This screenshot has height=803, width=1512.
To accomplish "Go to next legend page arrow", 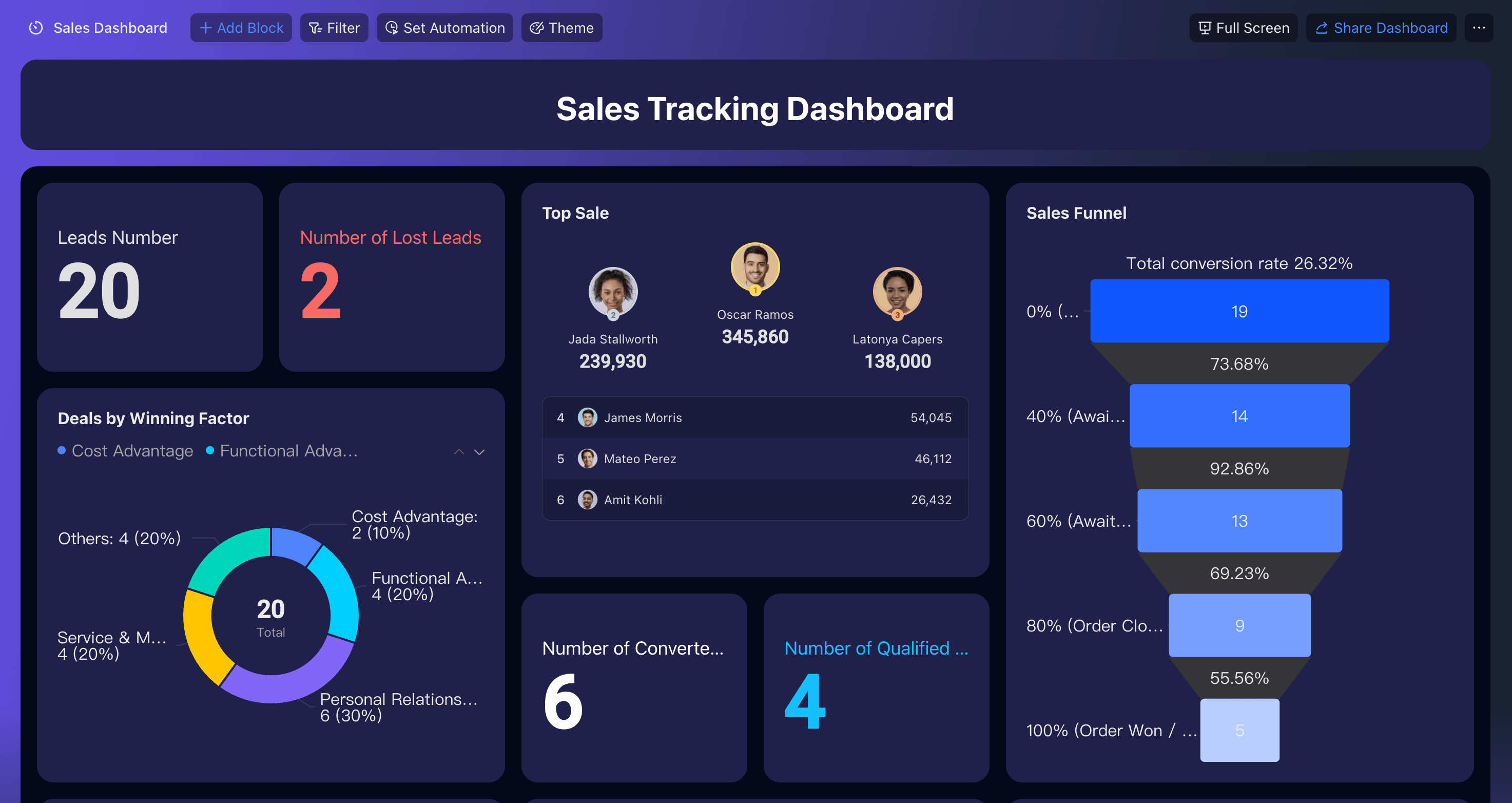I will click(479, 451).
